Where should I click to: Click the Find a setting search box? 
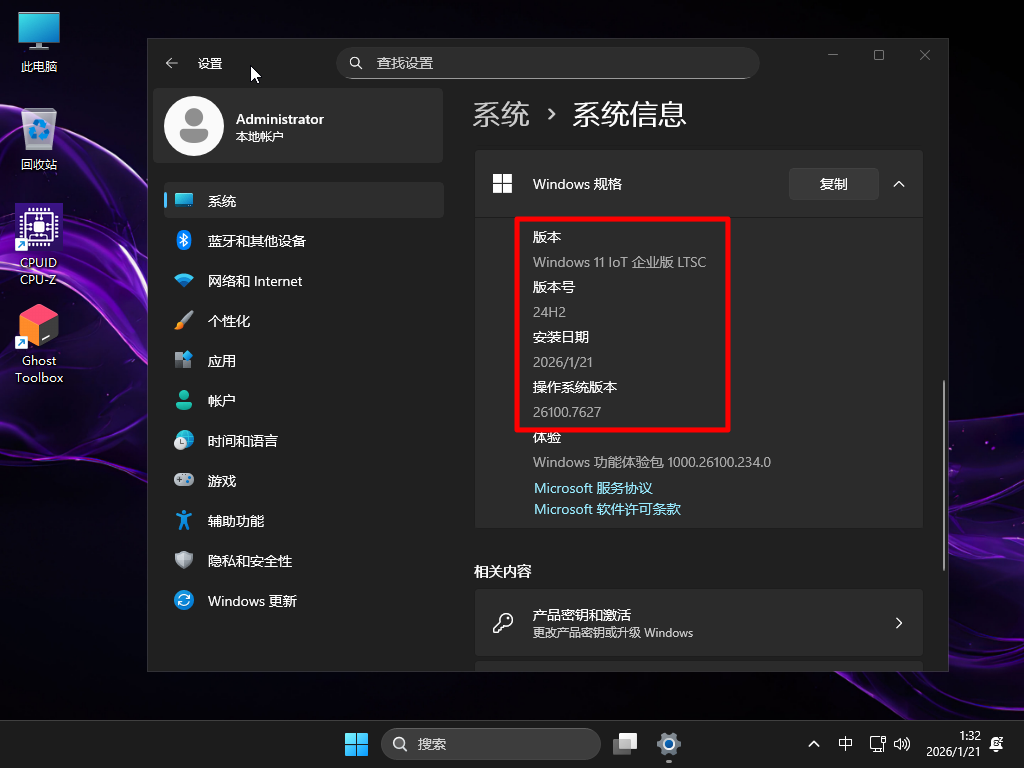pos(548,63)
